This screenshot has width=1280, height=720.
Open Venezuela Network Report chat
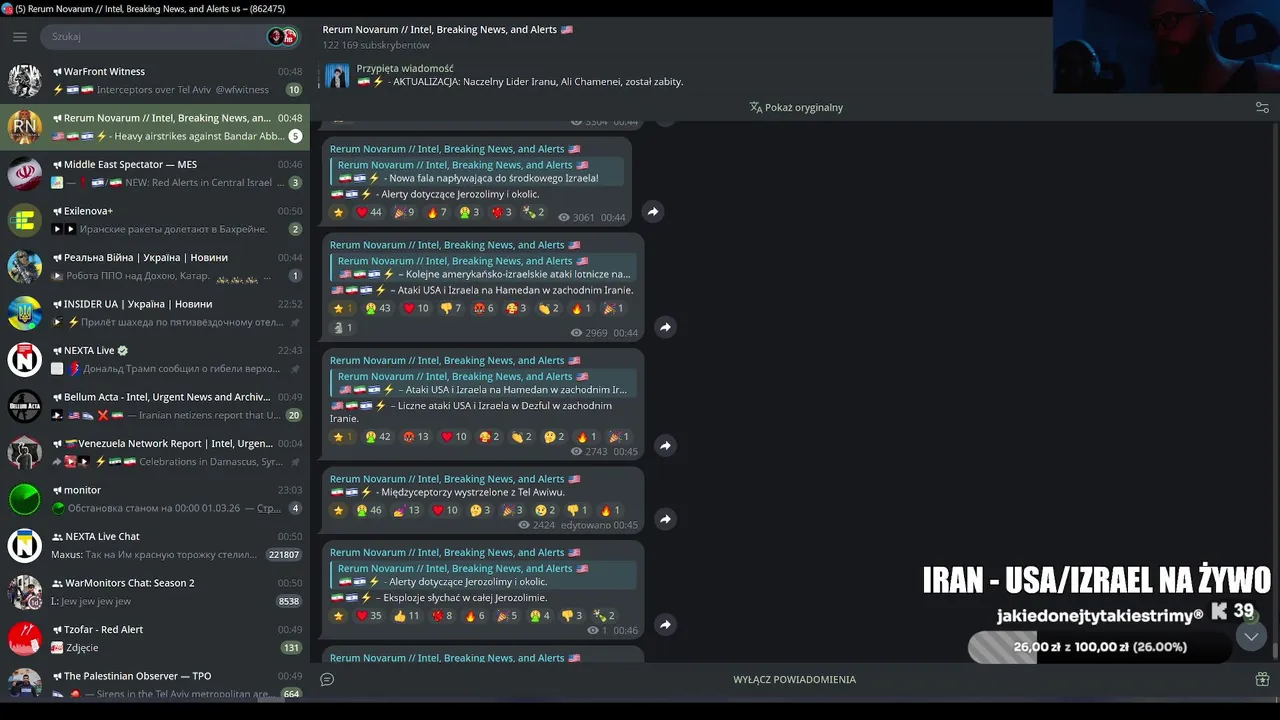click(x=155, y=452)
